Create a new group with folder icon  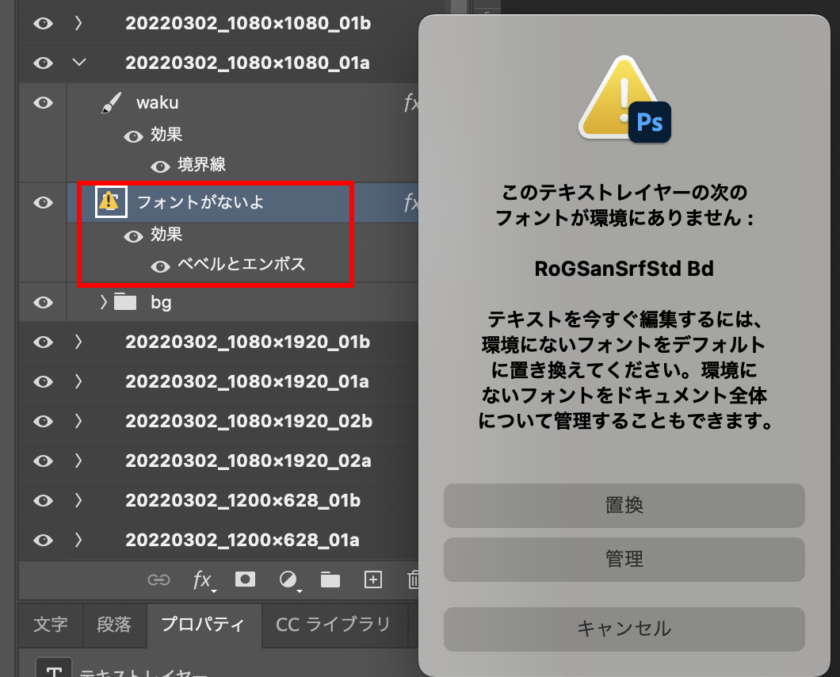[x=330, y=579]
